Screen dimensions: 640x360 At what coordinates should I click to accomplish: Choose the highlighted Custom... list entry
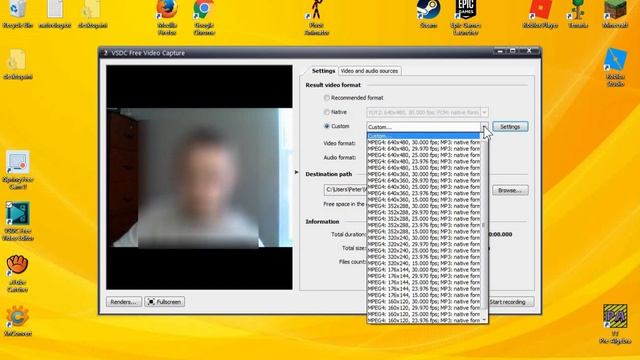(x=423, y=136)
